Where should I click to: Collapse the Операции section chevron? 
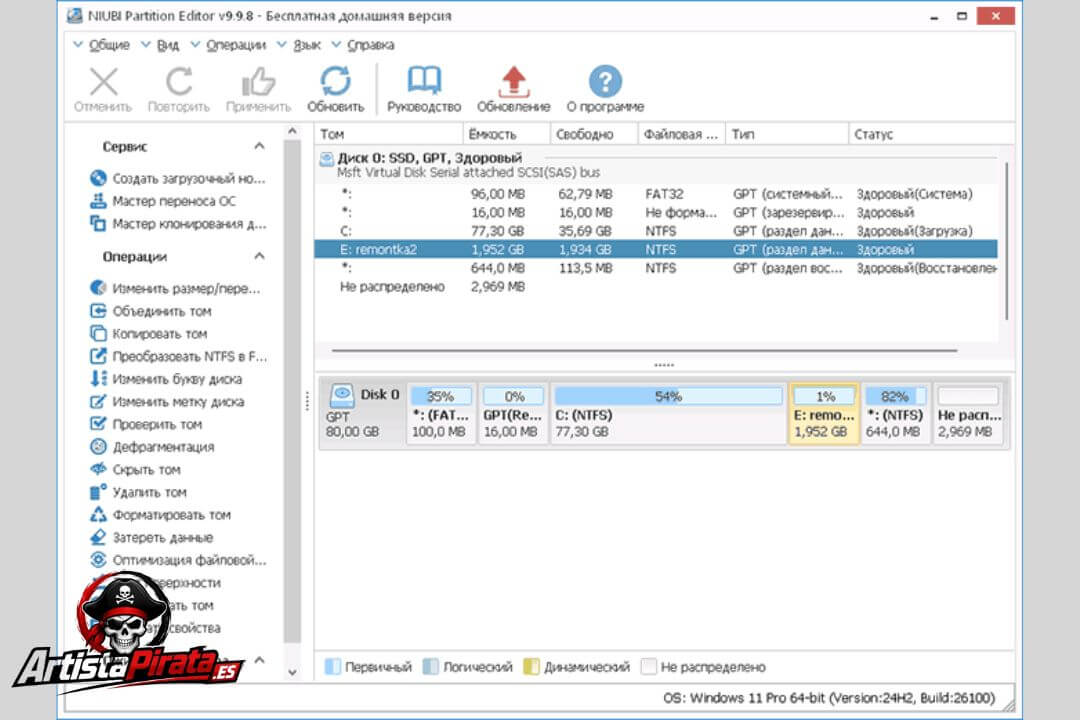259,256
